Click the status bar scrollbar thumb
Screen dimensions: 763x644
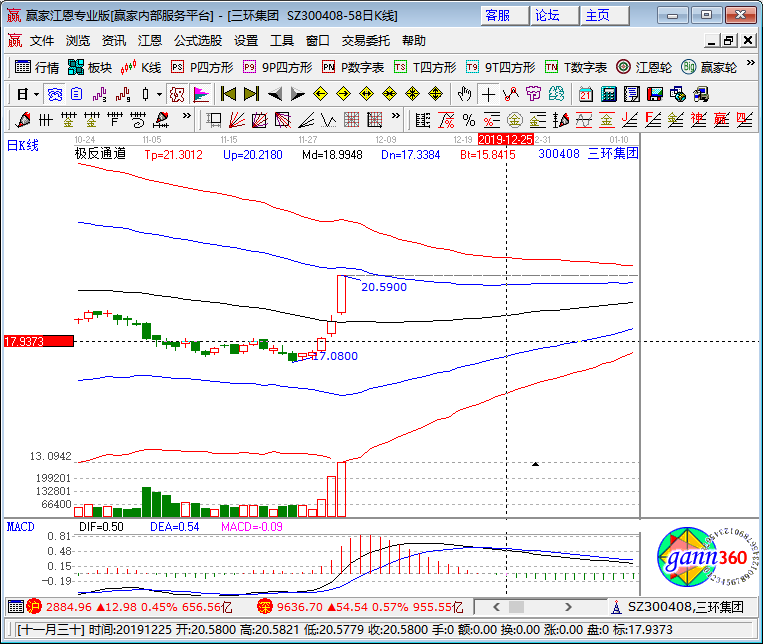516,607
